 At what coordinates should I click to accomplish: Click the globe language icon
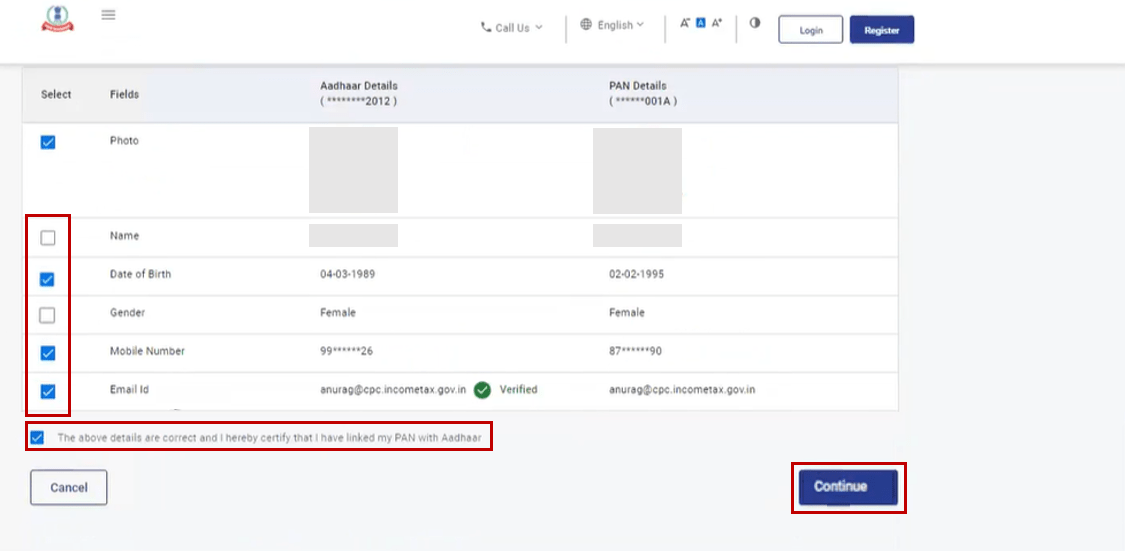click(x=586, y=25)
